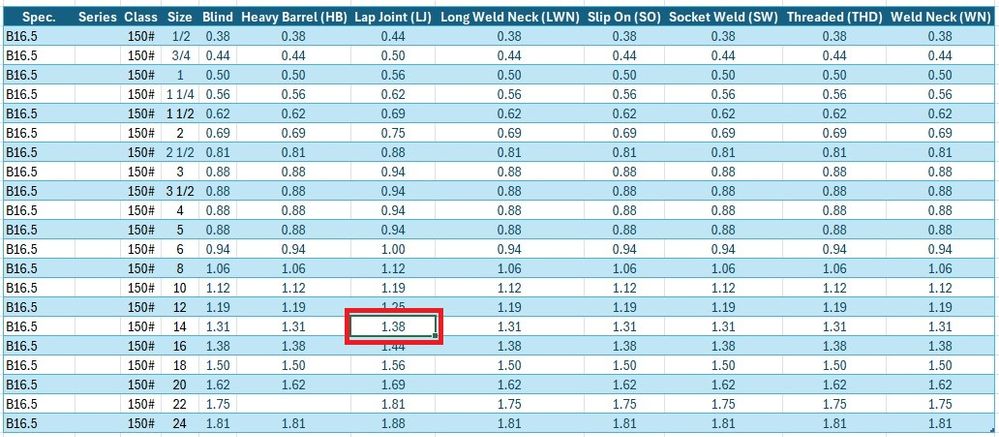
Task: Click Weld Neck value 0.44 for size 3/4
Action: [x=940, y=56]
